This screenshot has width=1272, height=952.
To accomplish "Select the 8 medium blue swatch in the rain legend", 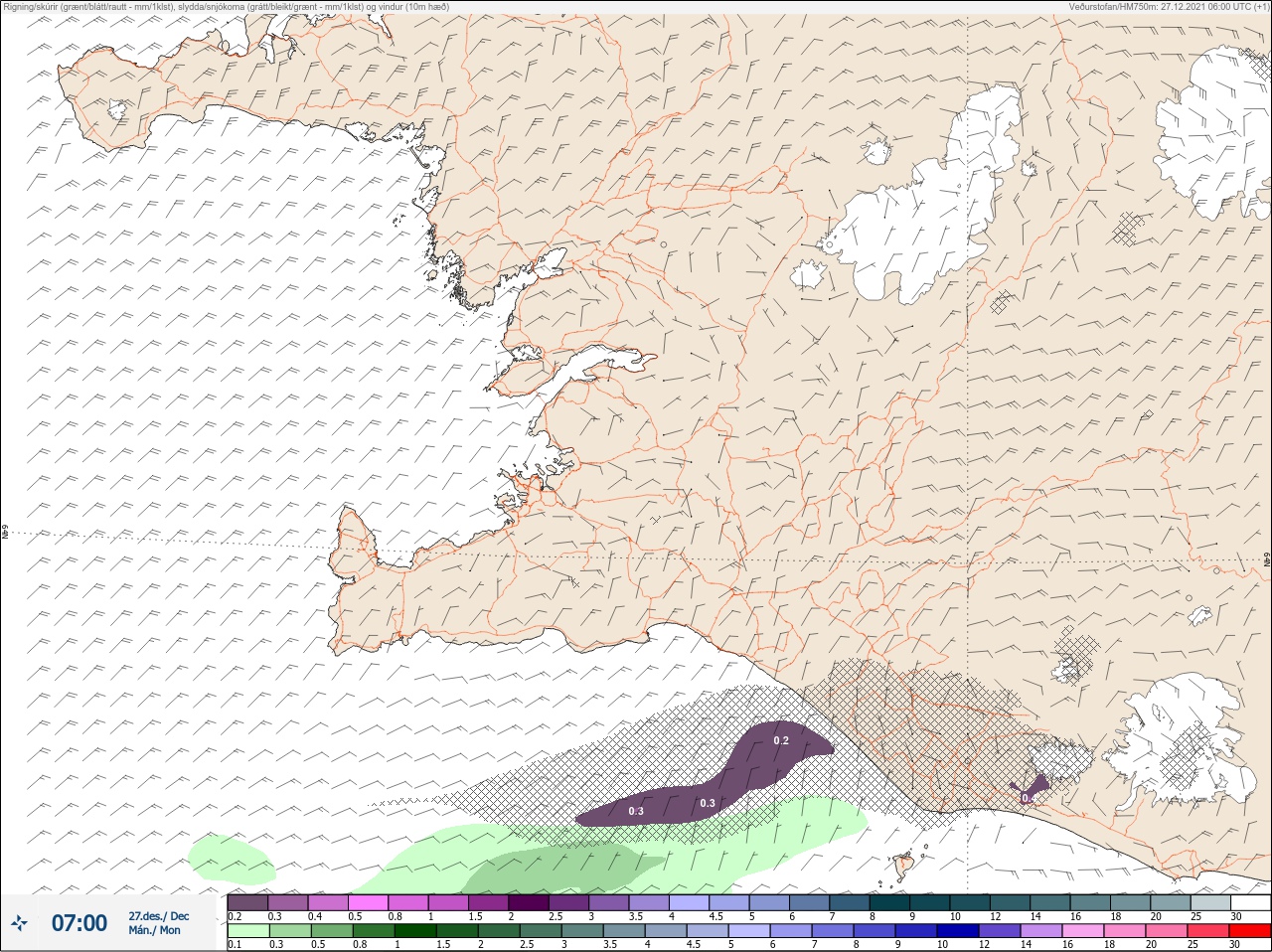I will [x=874, y=930].
